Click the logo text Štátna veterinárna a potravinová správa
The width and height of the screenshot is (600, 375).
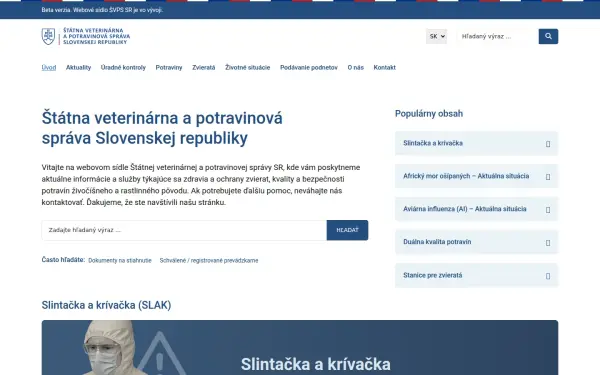point(96,36)
